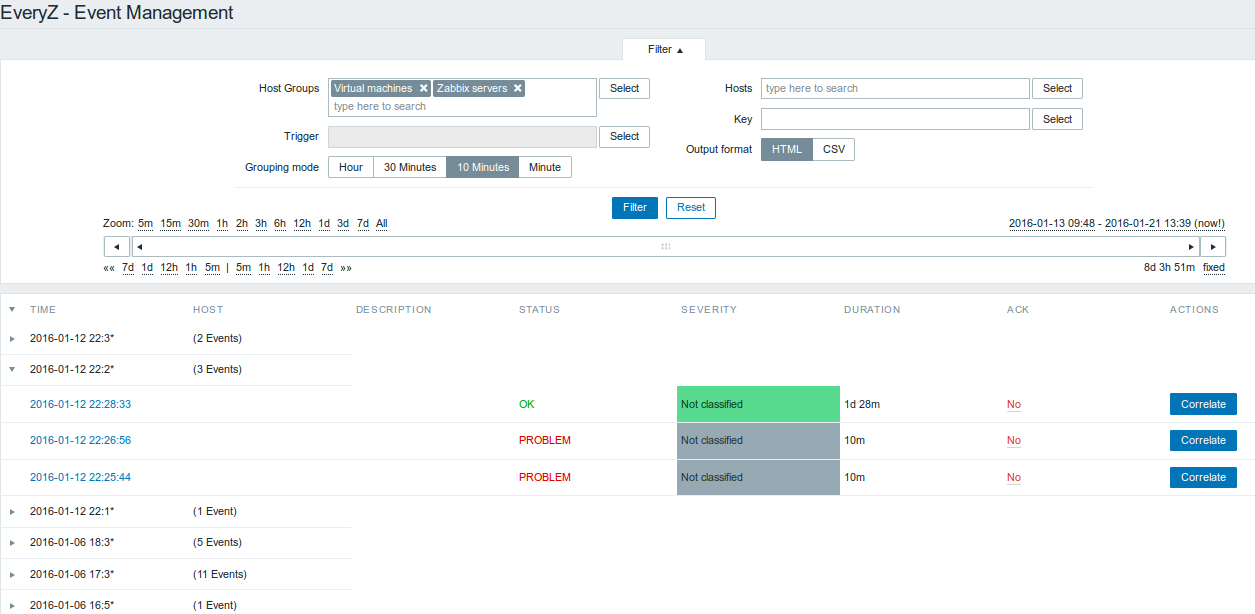Zoom timeline to 15m
The height and width of the screenshot is (614, 1255).
pos(170,224)
